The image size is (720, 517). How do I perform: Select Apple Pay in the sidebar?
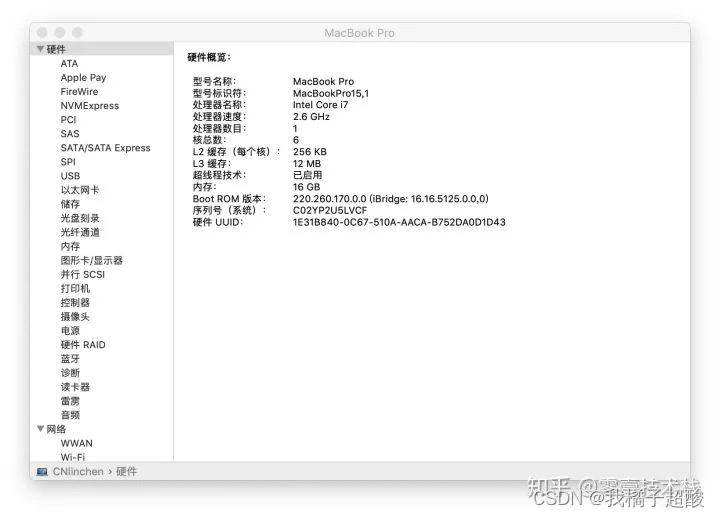point(83,78)
